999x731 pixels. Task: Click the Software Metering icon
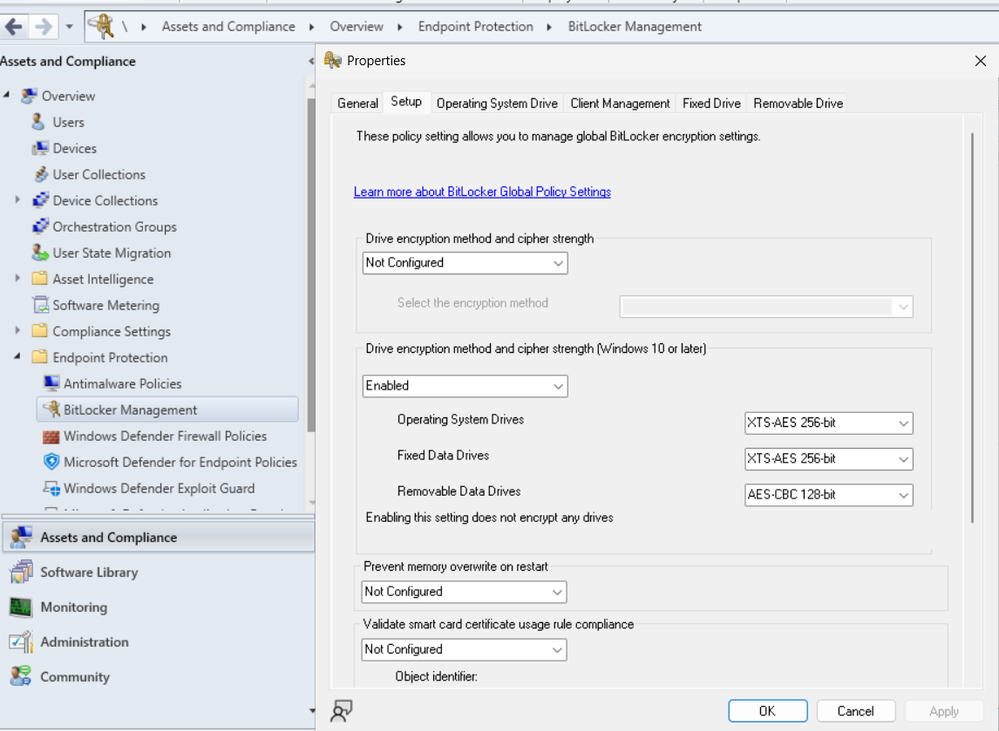[x=41, y=305]
